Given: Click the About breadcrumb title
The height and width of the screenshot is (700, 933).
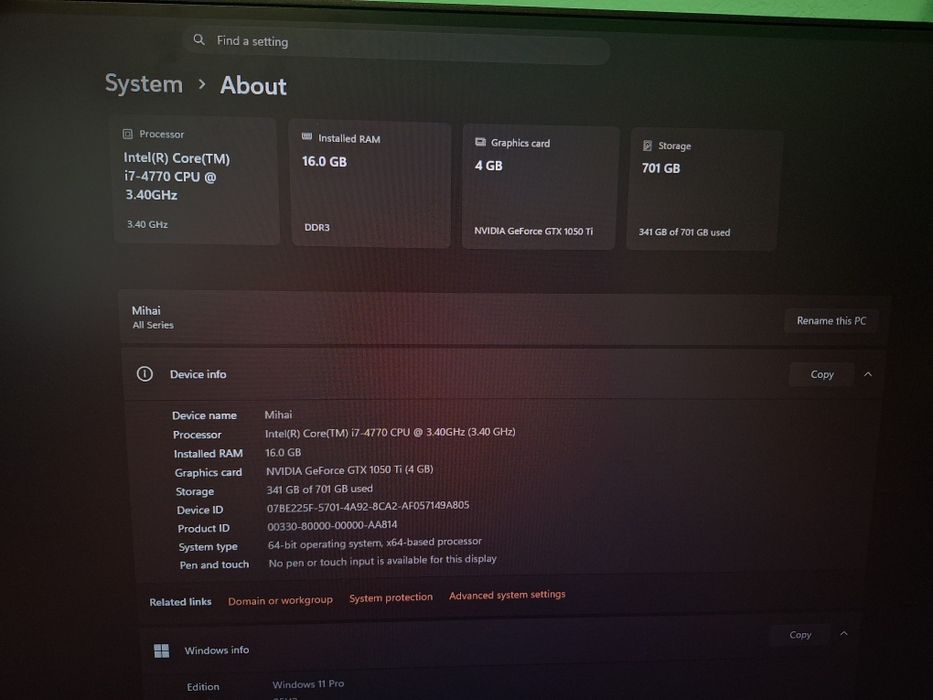Looking at the screenshot, I should point(253,86).
